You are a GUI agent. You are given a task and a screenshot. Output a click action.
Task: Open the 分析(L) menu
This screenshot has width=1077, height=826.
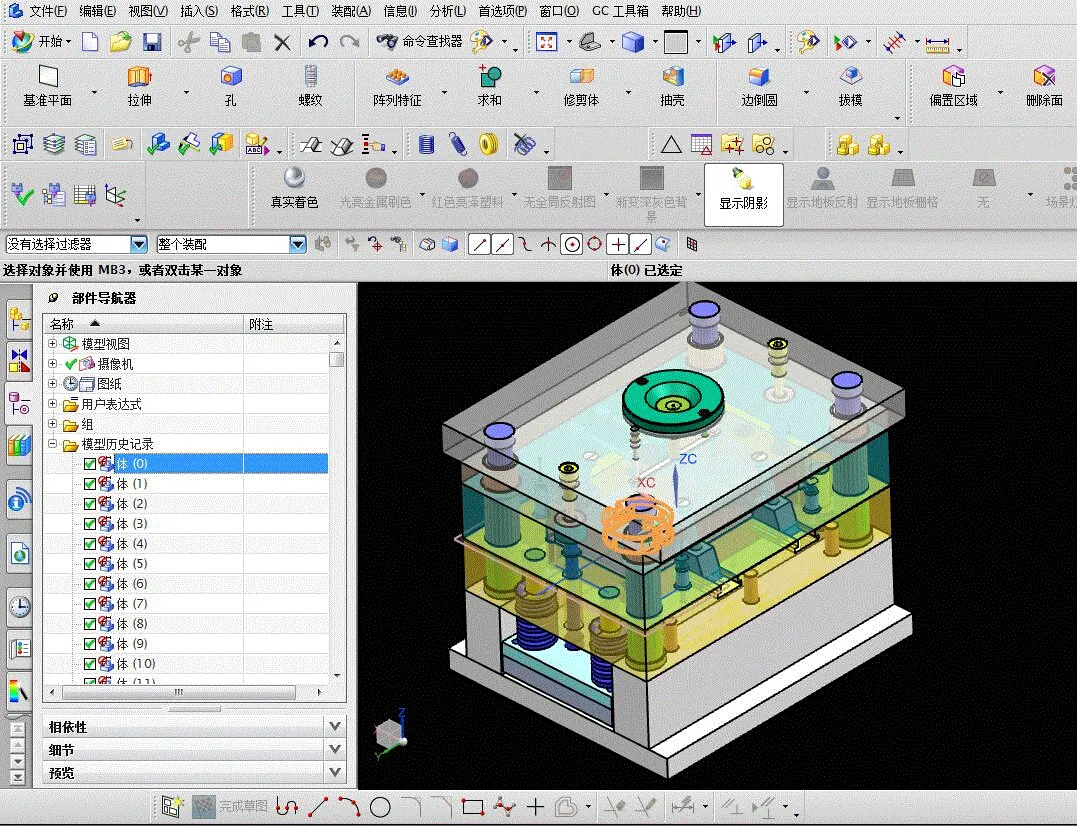[448, 11]
